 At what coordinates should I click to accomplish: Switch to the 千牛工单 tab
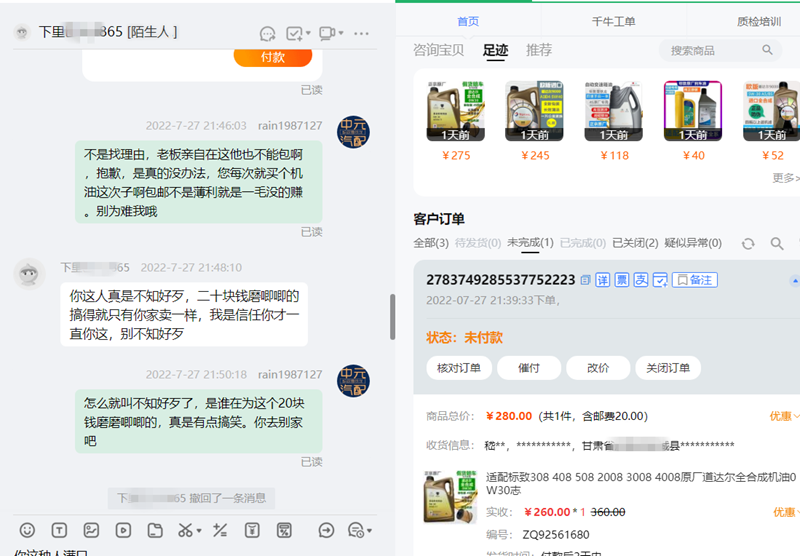pyautogui.click(x=614, y=21)
